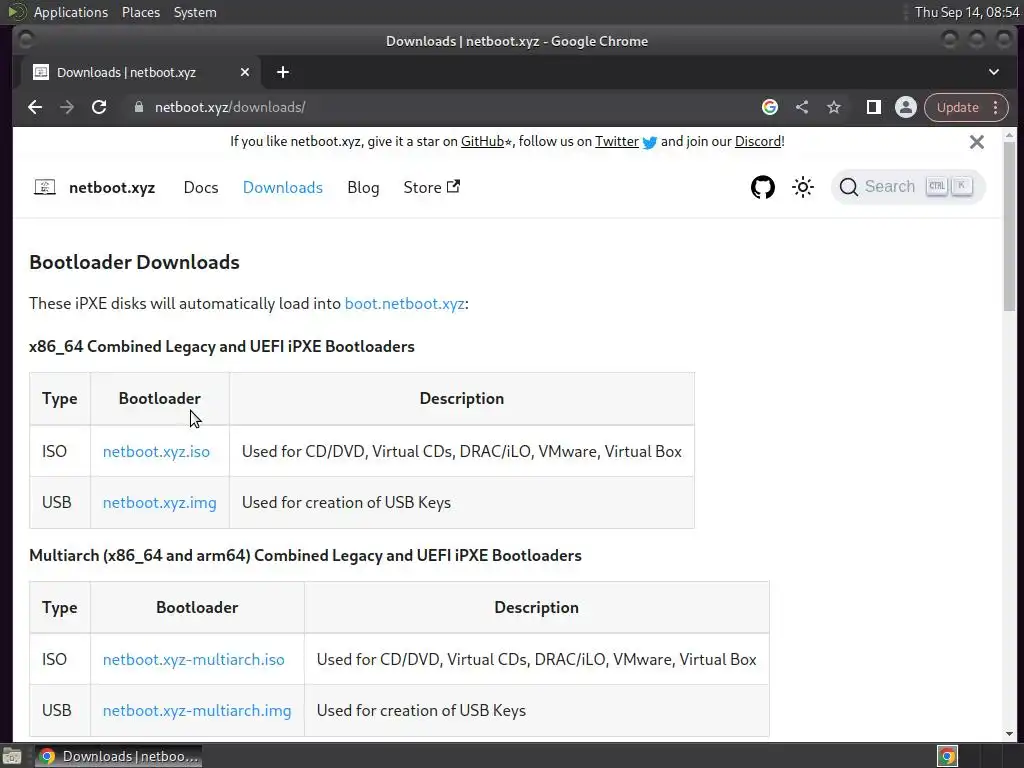Open the side panel icon in Chrome
Viewport: 1024px width, 768px height.
874,107
